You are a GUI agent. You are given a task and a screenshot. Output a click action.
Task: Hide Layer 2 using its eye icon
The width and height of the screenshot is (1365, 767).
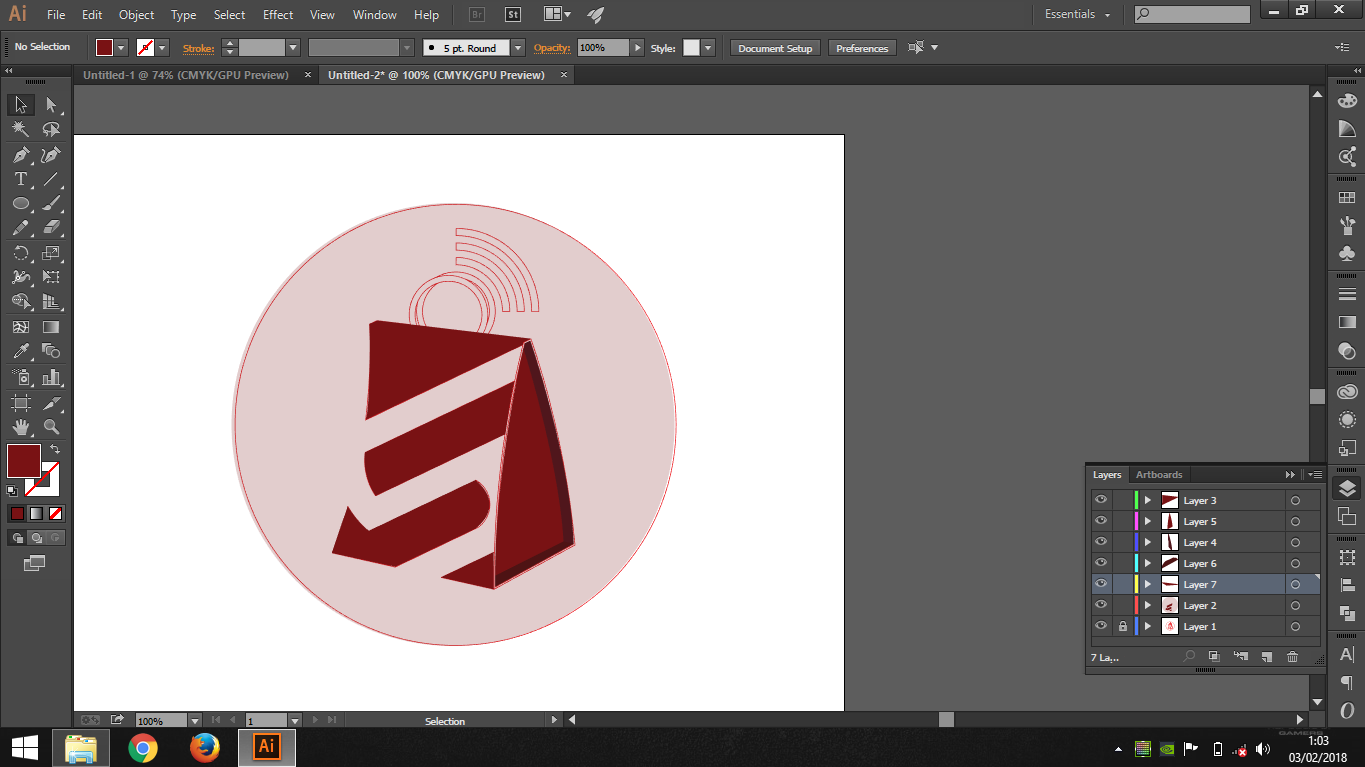(1101, 605)
